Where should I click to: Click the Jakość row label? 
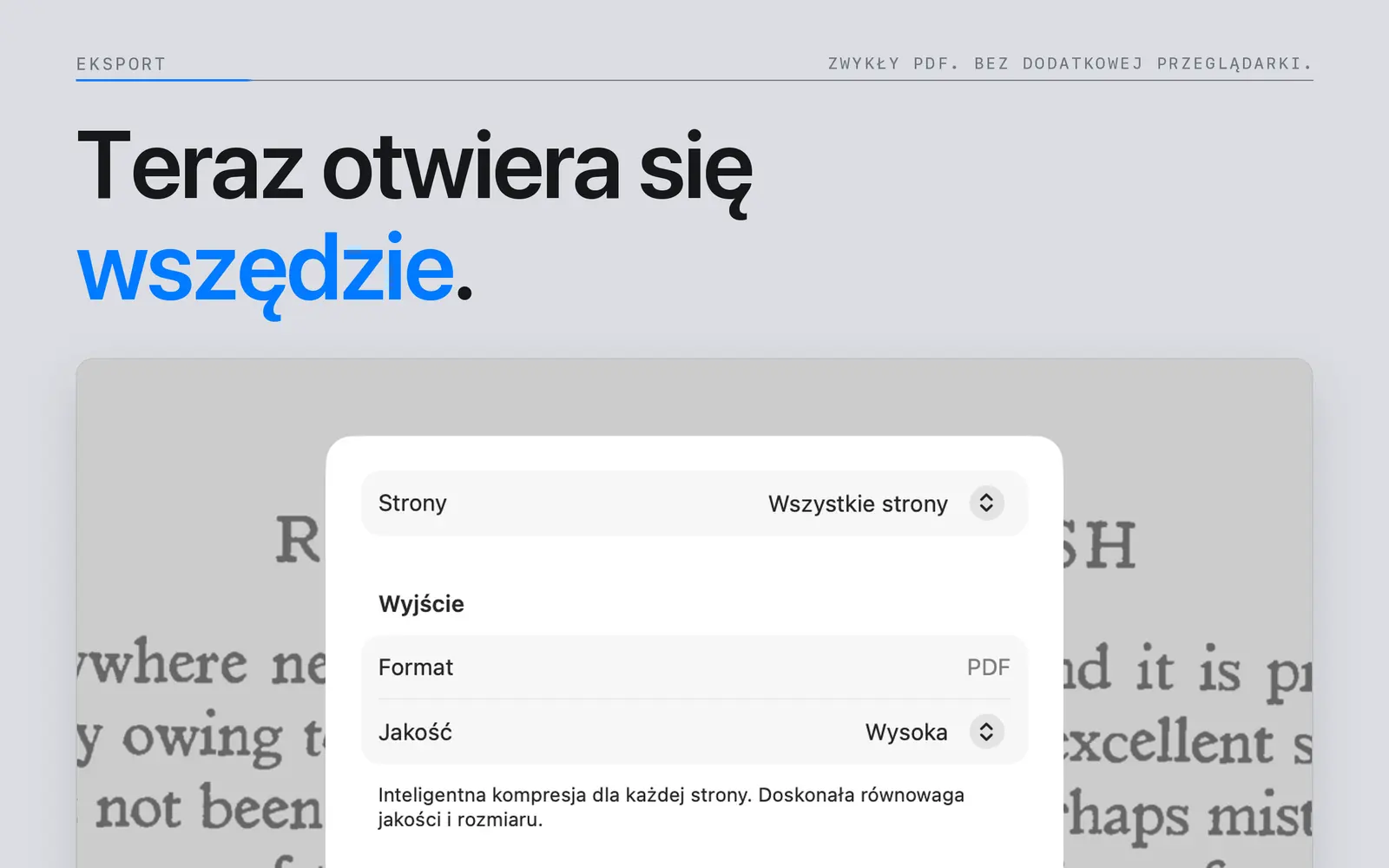click(415, 732)
